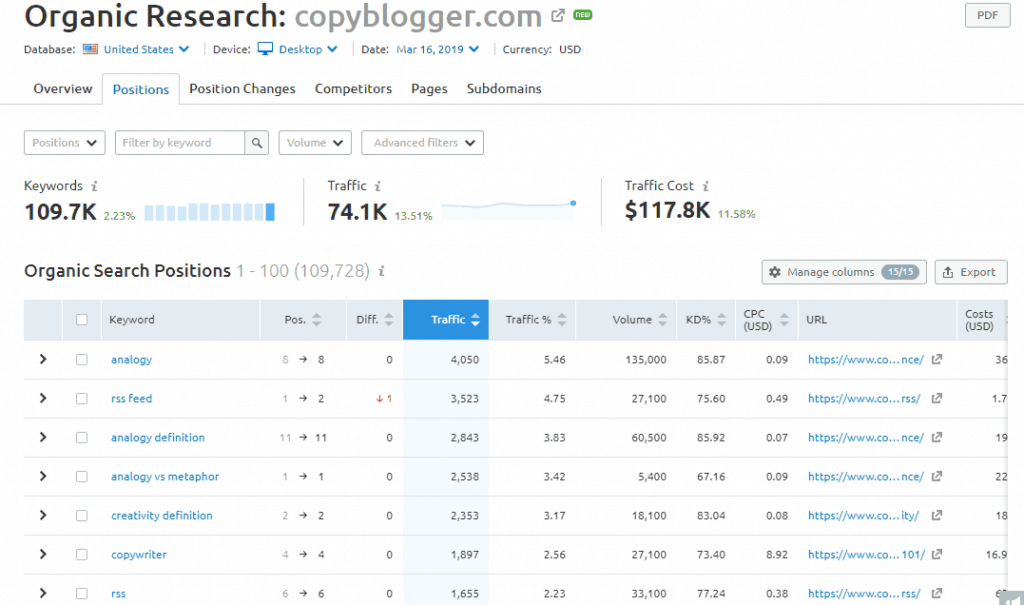The image size is (1024, 605).
Task: Click the Keywords bar chart
Action: point(209,212)
